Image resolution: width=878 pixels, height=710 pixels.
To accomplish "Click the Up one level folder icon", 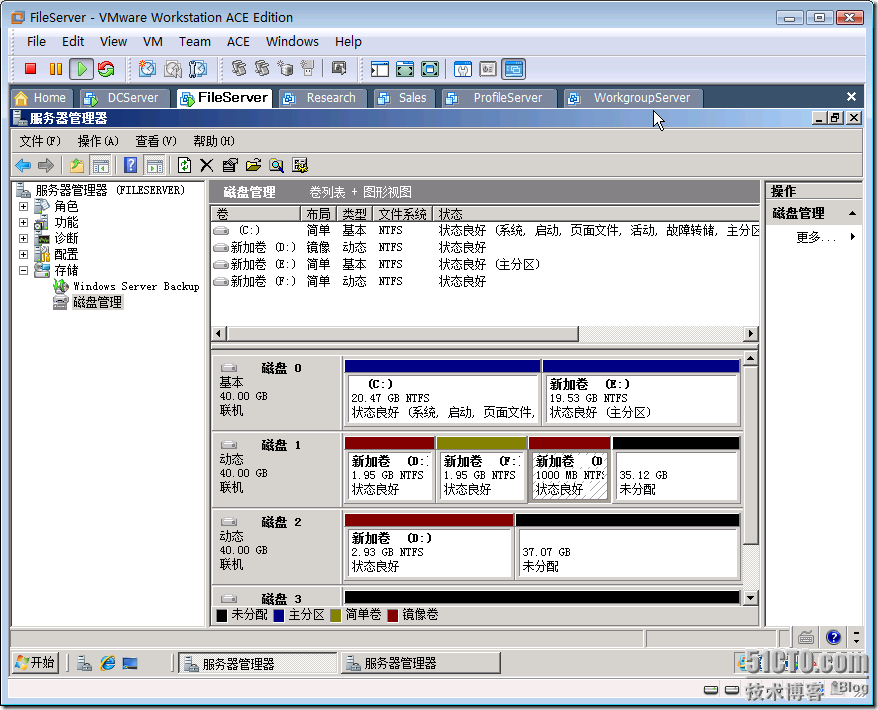I will coord(77,165).
